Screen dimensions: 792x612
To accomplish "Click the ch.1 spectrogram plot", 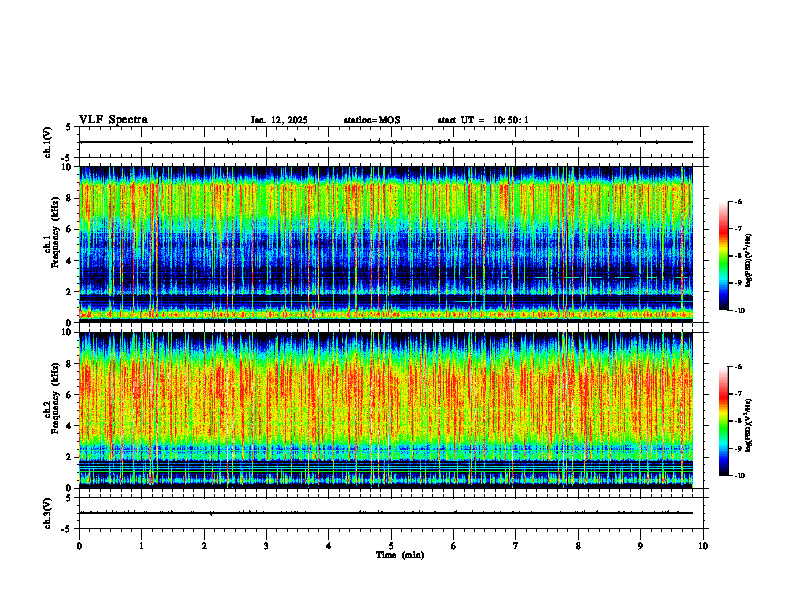I will pyautogui.click(x=386, y=244).
